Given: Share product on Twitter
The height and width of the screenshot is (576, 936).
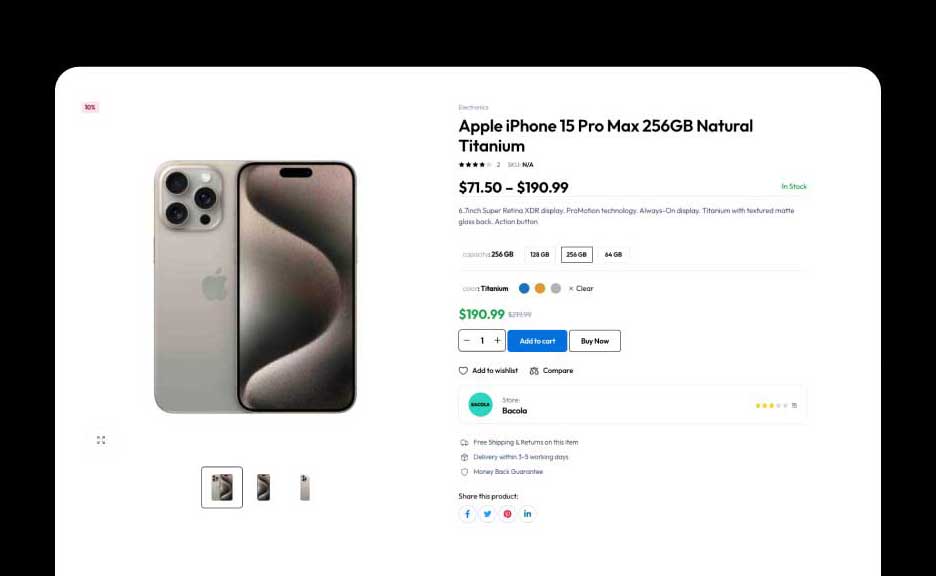Looking at the screenshot, I should coord(487,514).
